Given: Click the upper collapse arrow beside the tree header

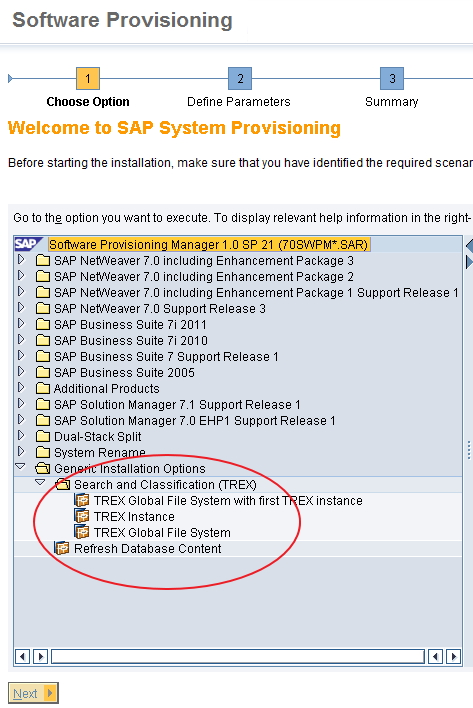Looking at the screenshot, I should tap(469, 246).
